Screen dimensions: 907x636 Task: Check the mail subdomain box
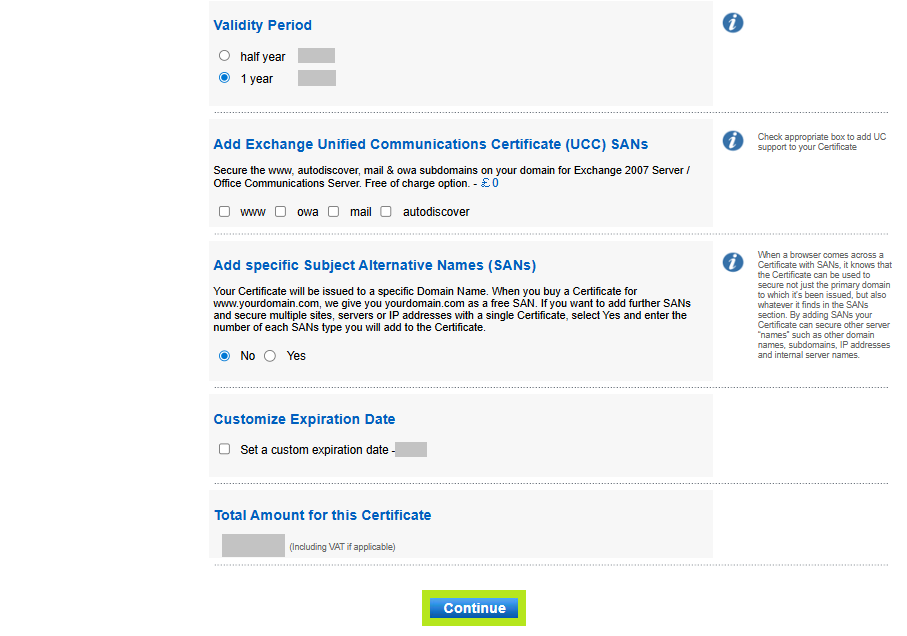[333, 211]
